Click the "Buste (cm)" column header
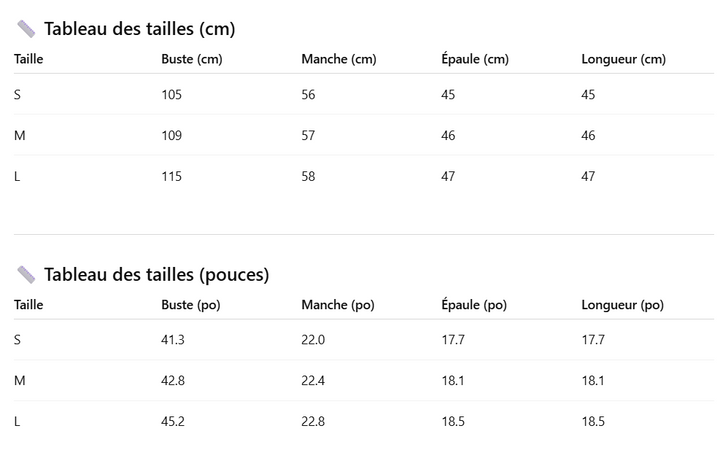720x450 pixels. tap(192, 59)
